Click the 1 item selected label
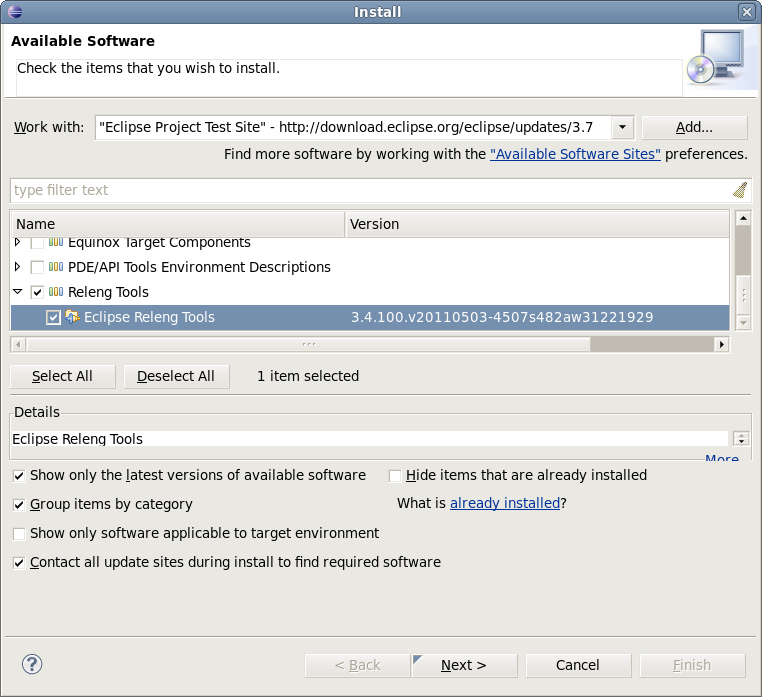Image resolution: width=762 pixels, height=697 pixels. pos(308,376)
